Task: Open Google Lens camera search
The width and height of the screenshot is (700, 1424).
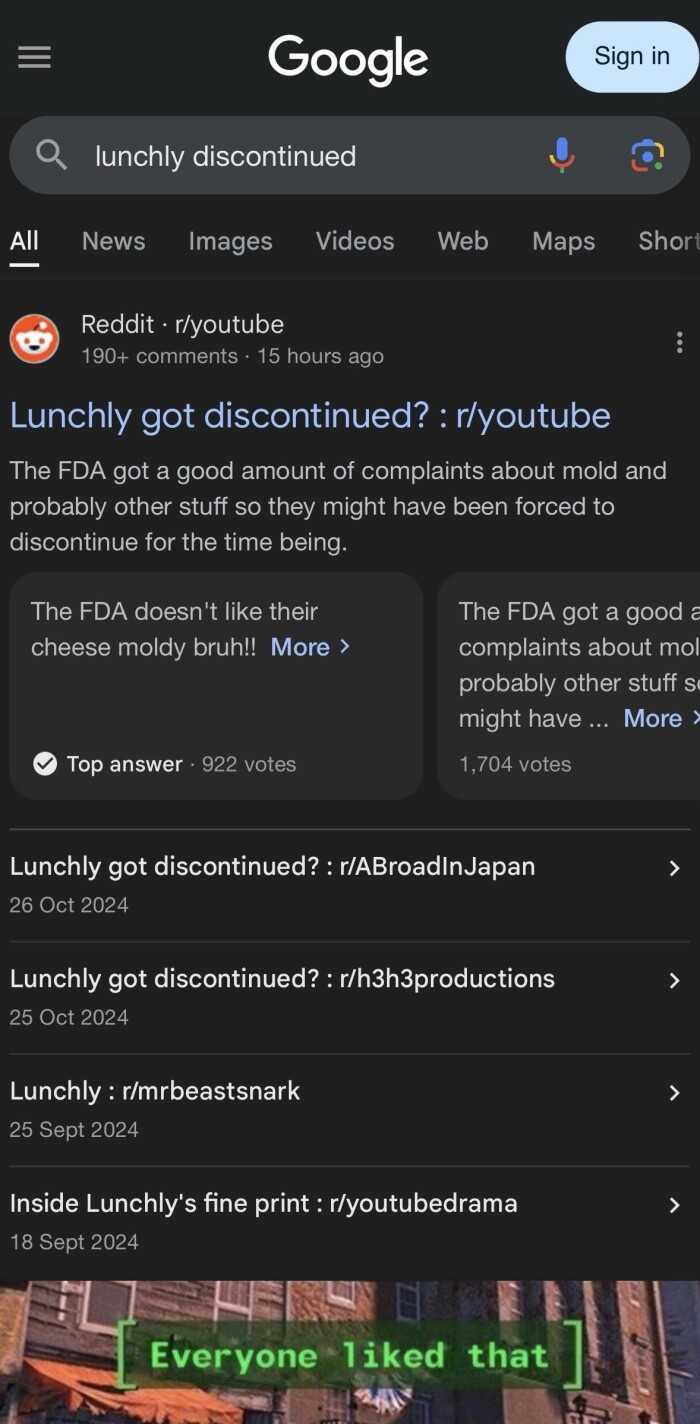Action: tap(647, 155)
